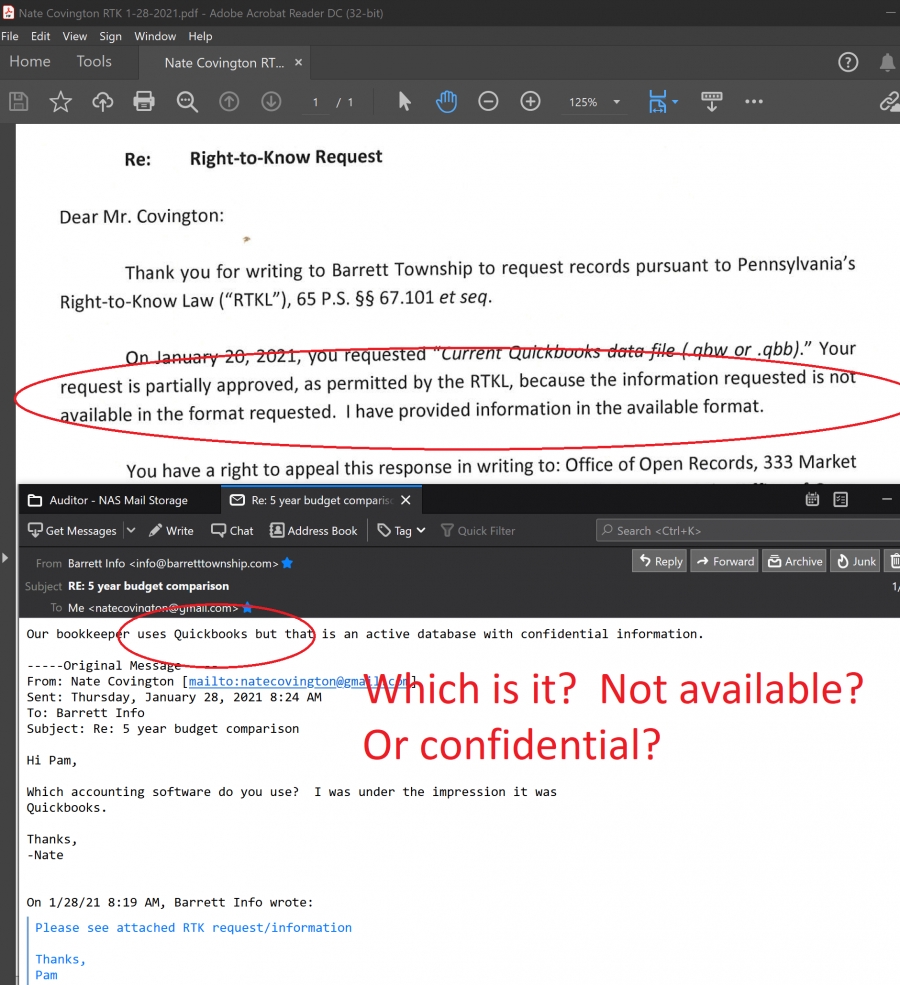Open the Acrobat Sign menu

click(x=111, y=36)
